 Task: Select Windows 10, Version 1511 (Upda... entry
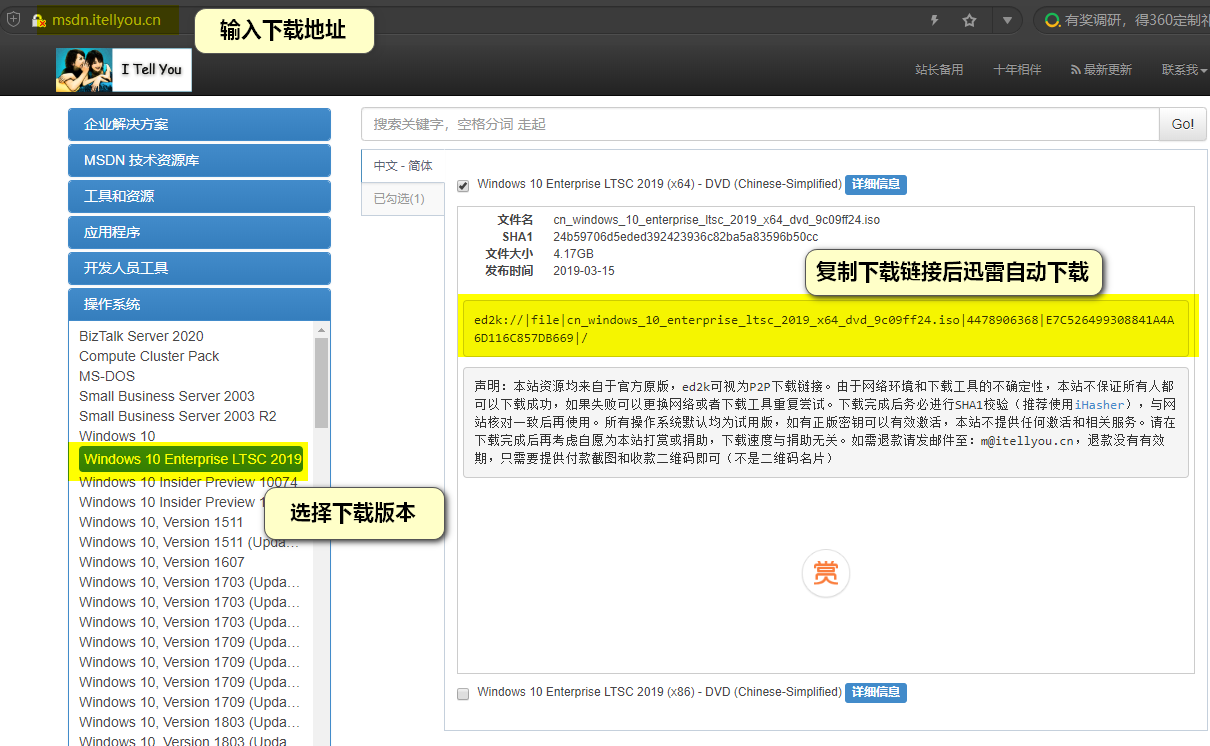point(189,542)
